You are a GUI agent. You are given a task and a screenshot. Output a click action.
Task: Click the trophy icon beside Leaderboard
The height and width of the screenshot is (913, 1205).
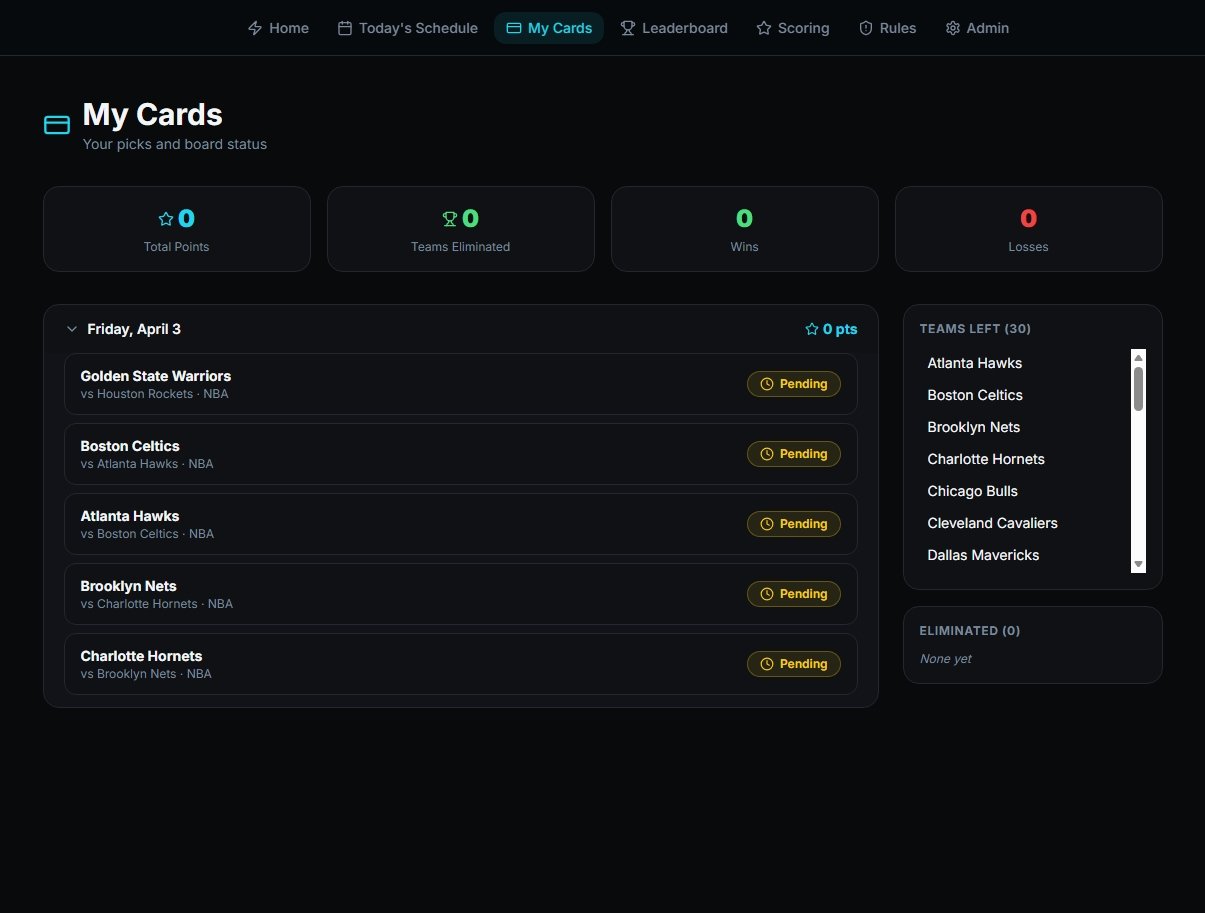628,28
